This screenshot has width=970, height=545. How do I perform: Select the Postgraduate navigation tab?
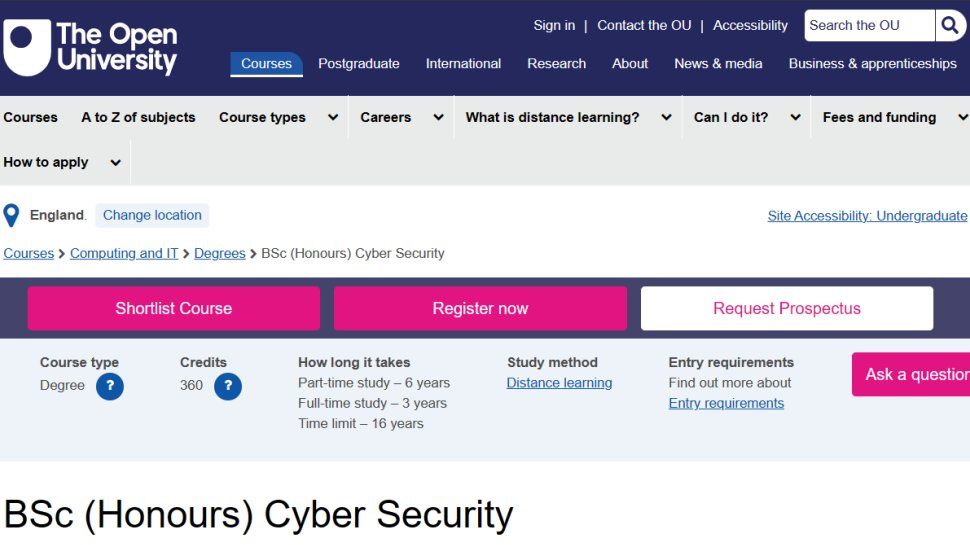[x=358, y=63]
